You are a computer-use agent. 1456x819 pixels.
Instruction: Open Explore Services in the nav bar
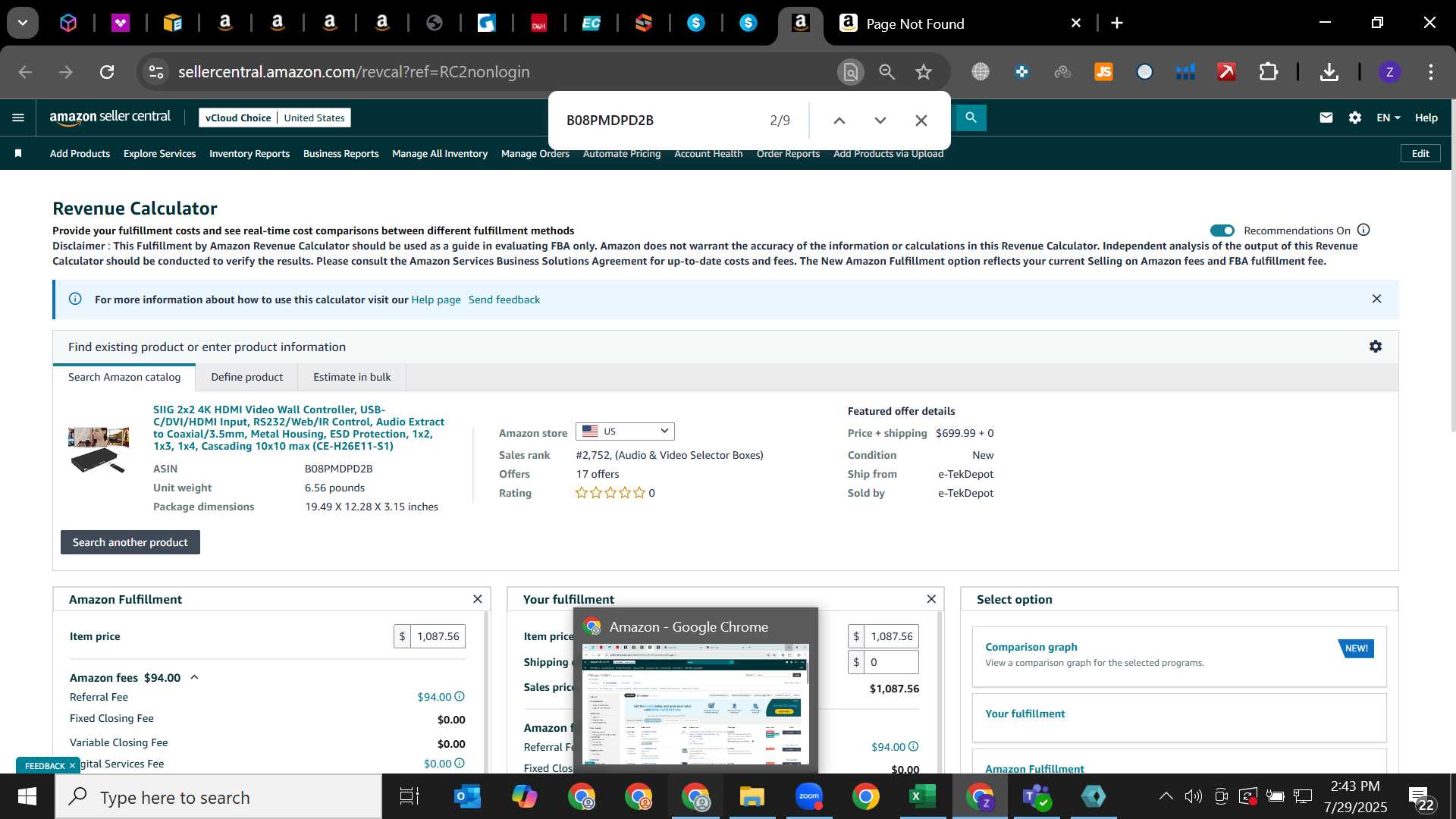pyautogui.click(x=159, y=153)
